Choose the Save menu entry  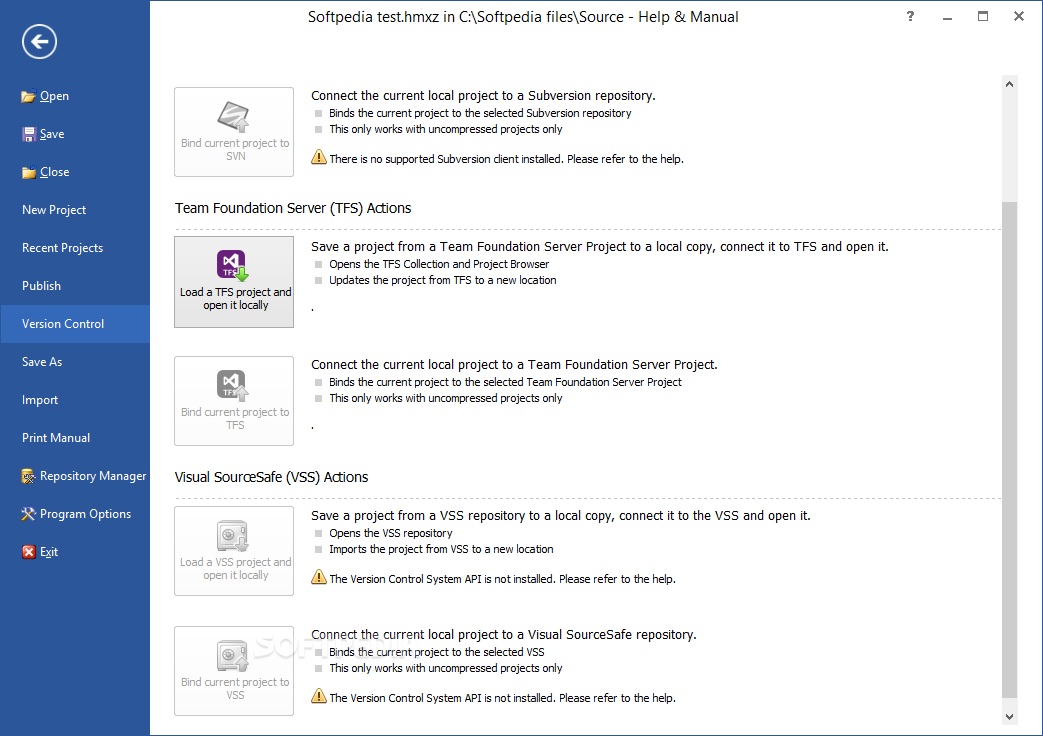[x=75, y=134]
